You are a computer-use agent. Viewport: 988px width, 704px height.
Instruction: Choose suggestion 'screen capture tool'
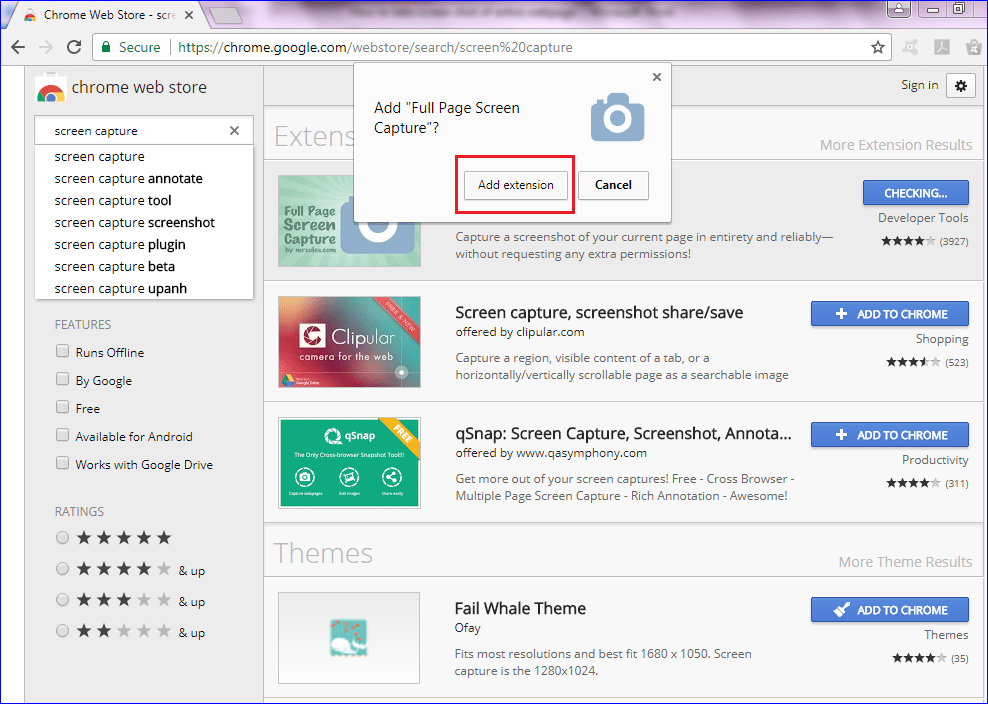click(x=144, y=200)
